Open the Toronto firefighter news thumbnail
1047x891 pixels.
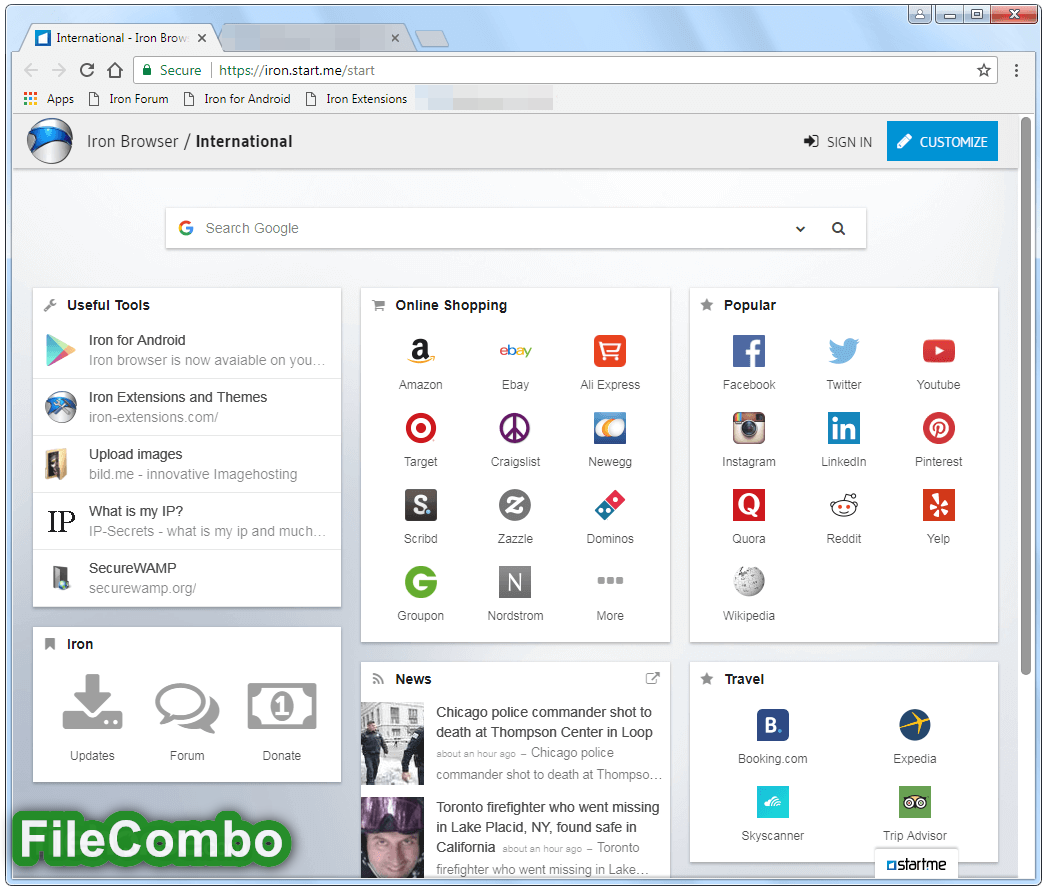[x=393, y=838]
